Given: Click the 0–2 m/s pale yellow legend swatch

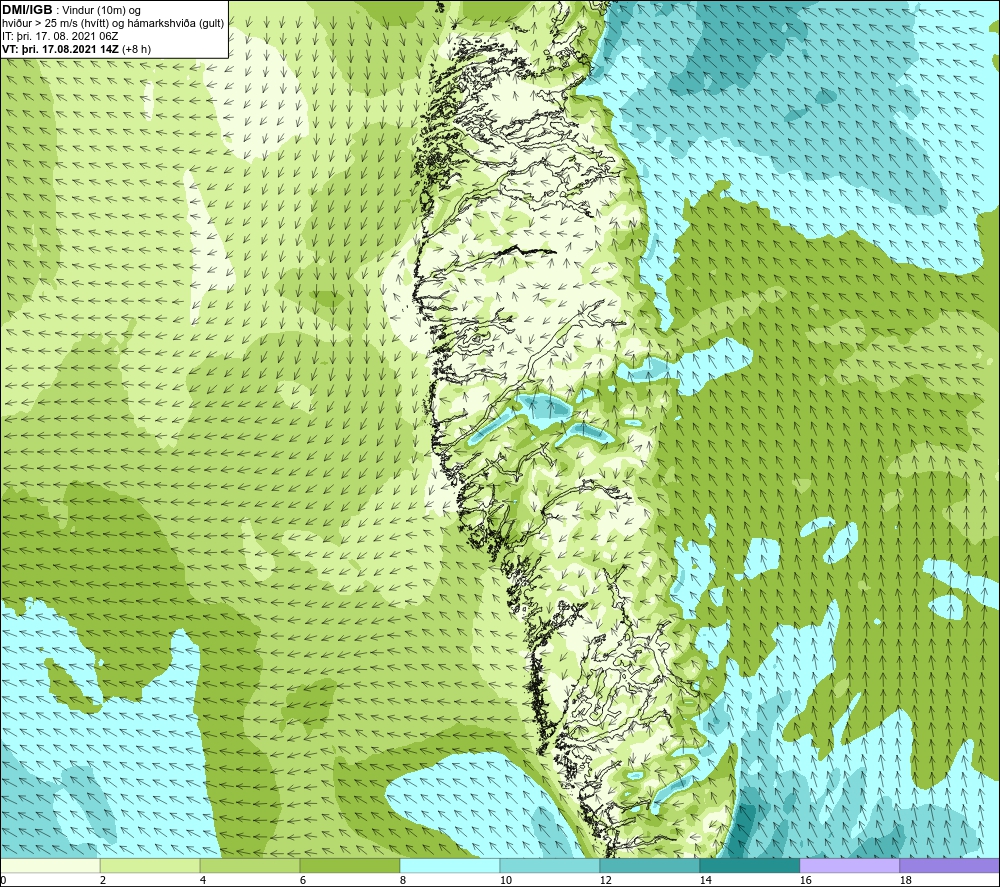Looking at the screenshot, I should tap(50, 866).
